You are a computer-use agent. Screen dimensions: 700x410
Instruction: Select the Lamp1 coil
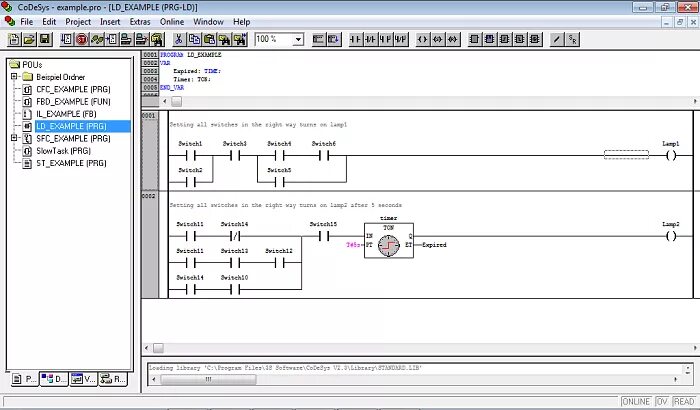click(671, 155)
